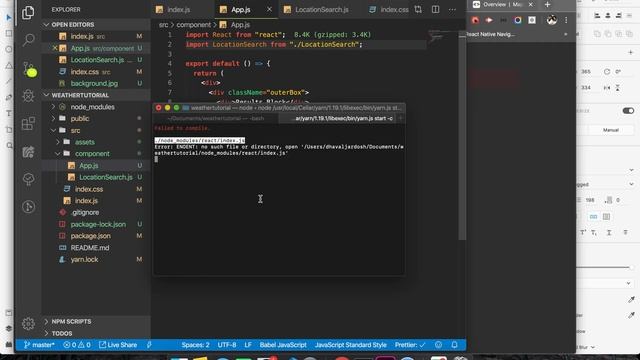Open the Search view in activity bar
Viewport: 640px width, 360px height.
(x=28, y=40)
